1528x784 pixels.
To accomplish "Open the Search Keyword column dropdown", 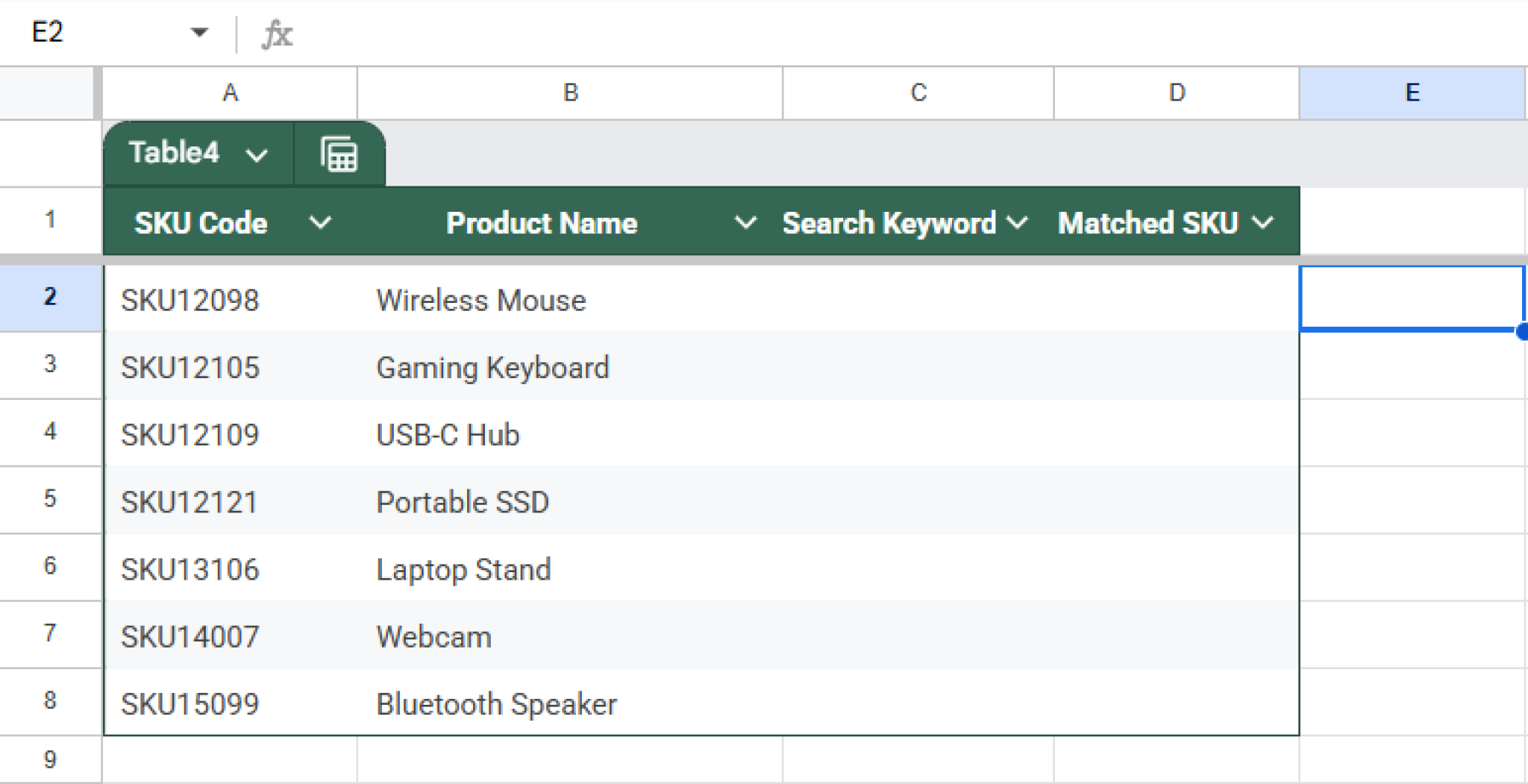I will pos(1018,222).
